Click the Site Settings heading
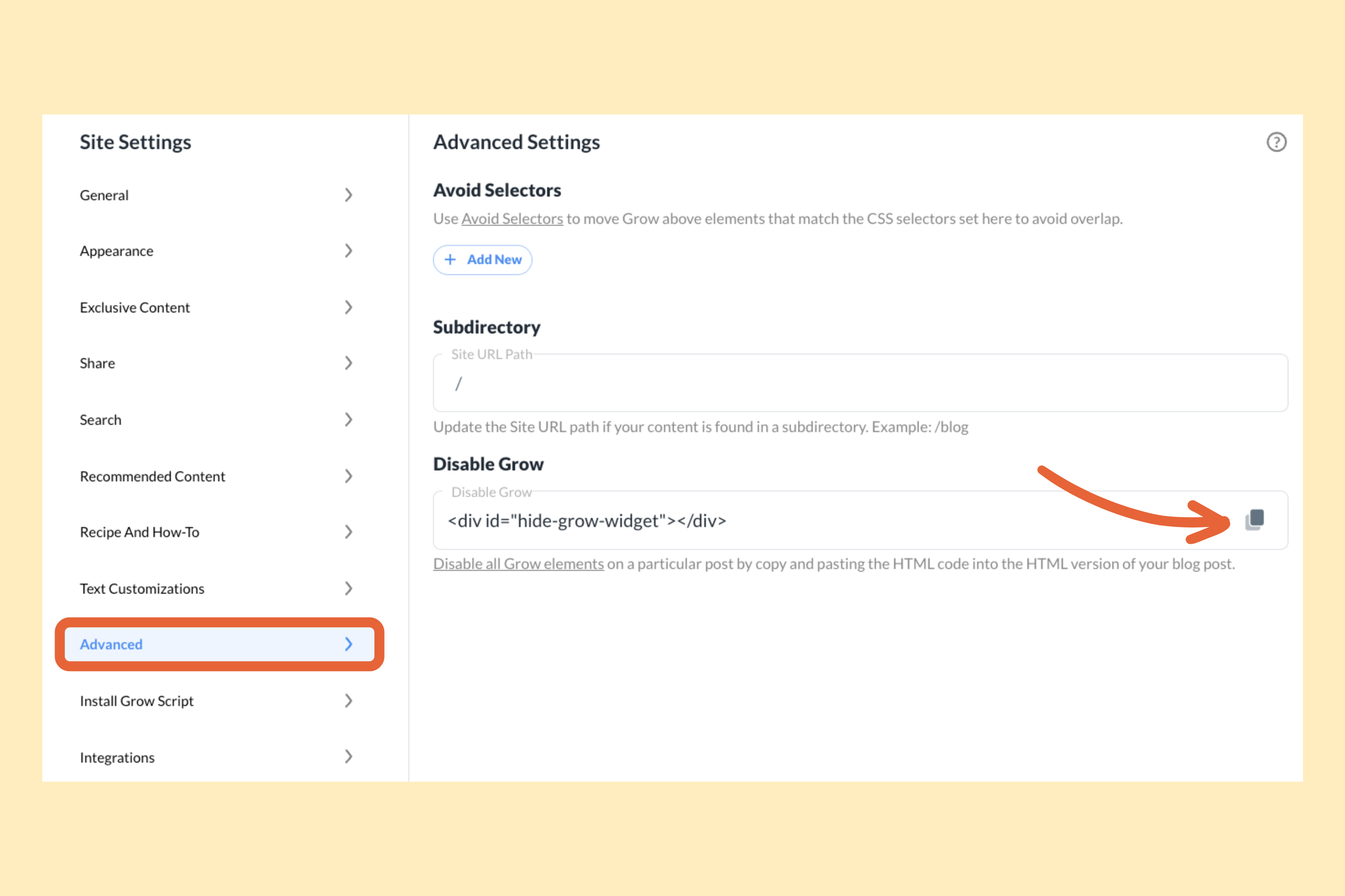1345x896 pixels. coord(135,142)
